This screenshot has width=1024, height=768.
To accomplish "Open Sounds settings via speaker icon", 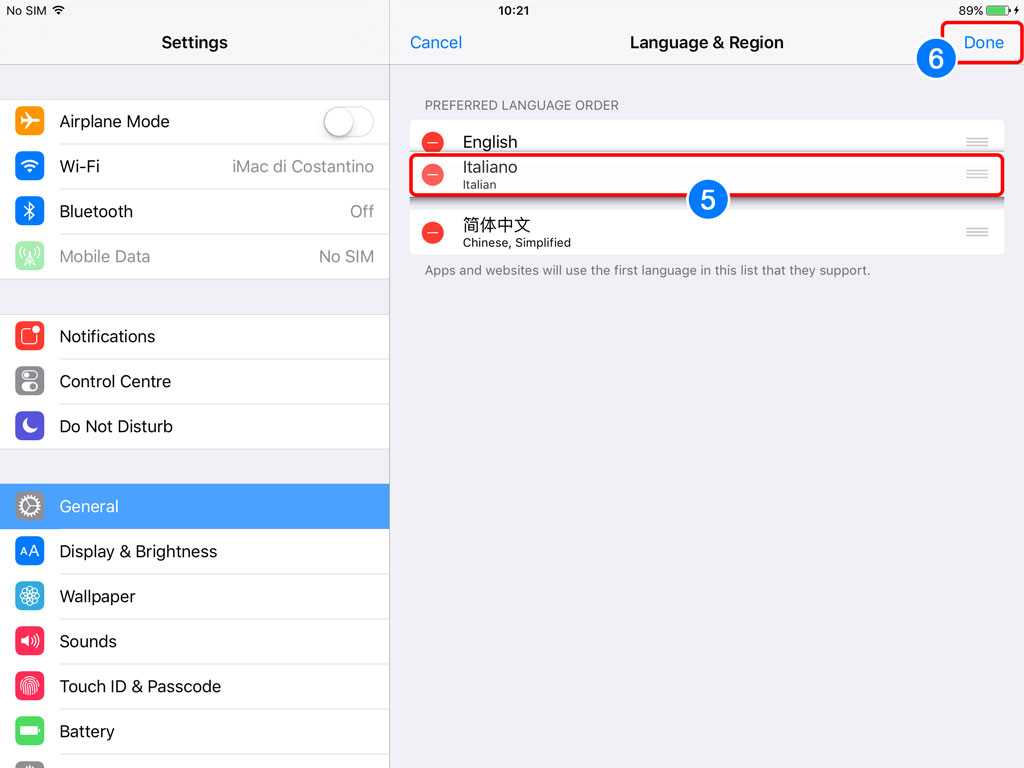I will (29, 641).
